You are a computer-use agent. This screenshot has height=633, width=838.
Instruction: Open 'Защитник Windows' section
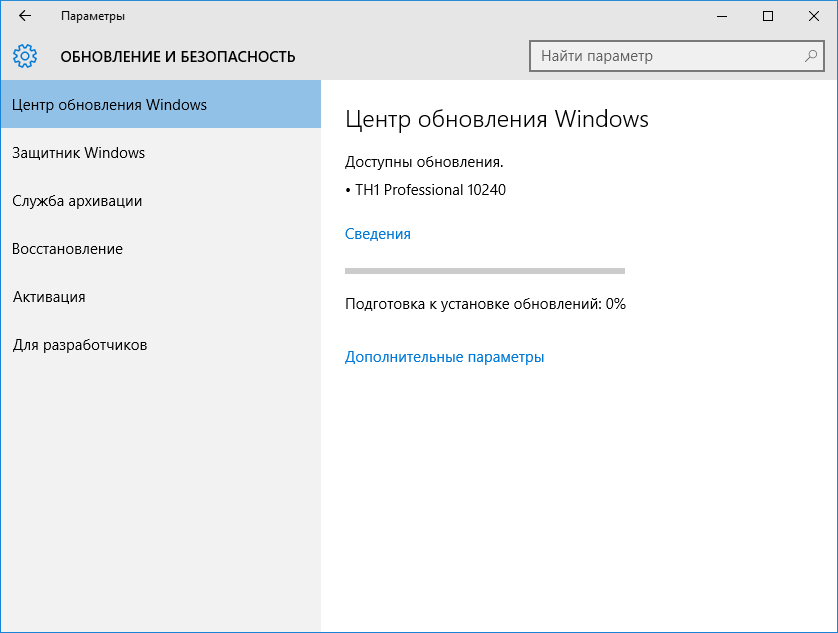(161, 152)
